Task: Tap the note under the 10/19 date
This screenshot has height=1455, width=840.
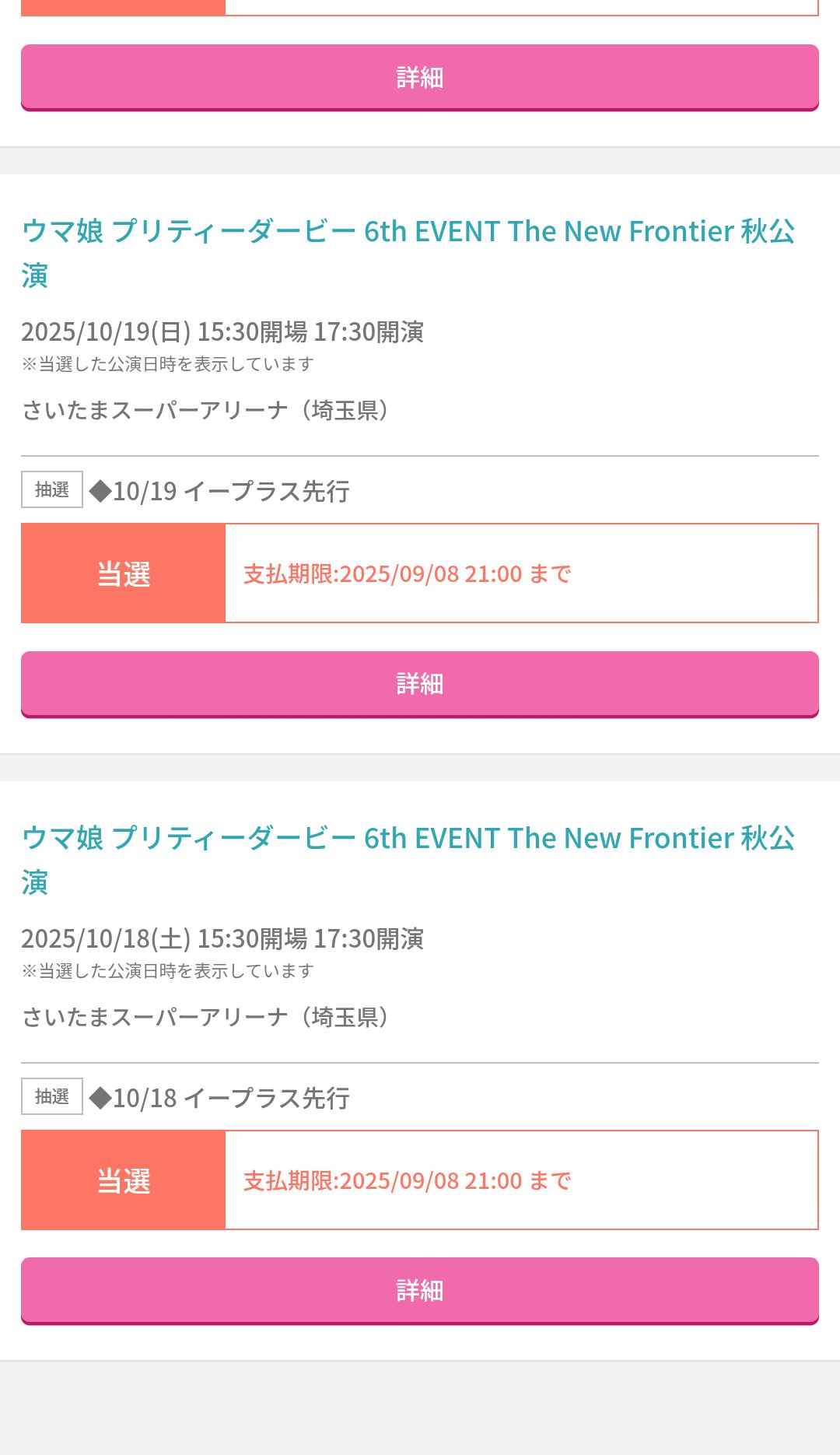Action: coord(167,364)
